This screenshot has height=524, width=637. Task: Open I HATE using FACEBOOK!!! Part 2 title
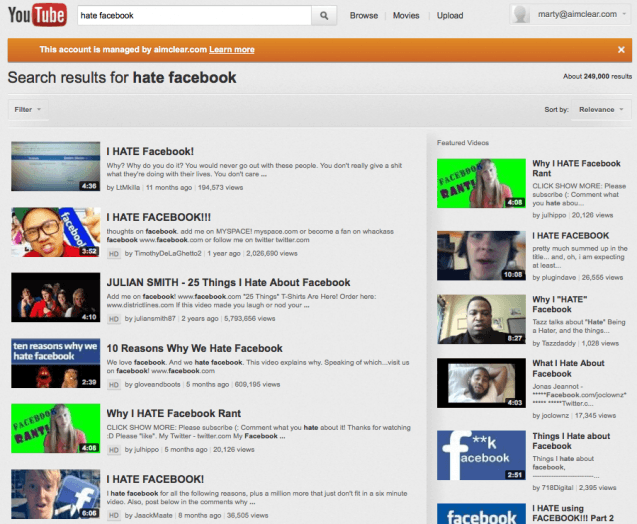tap(573, 513)
